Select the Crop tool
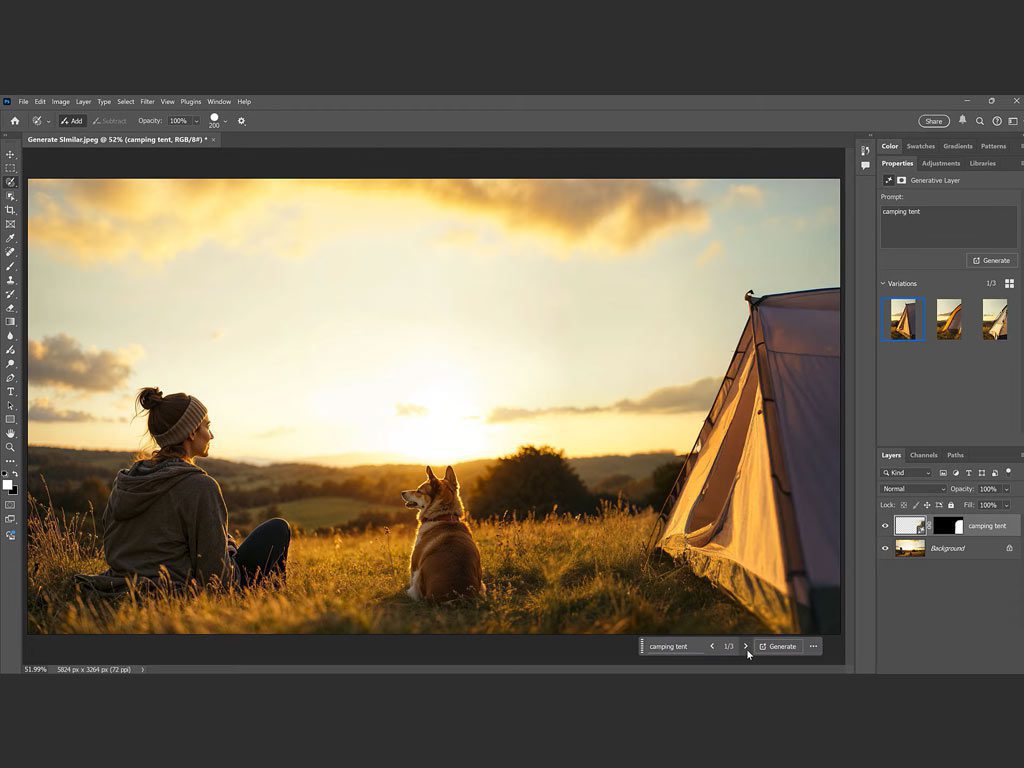The height and width of the screenshot is (768, 1024). click(11, 210)
